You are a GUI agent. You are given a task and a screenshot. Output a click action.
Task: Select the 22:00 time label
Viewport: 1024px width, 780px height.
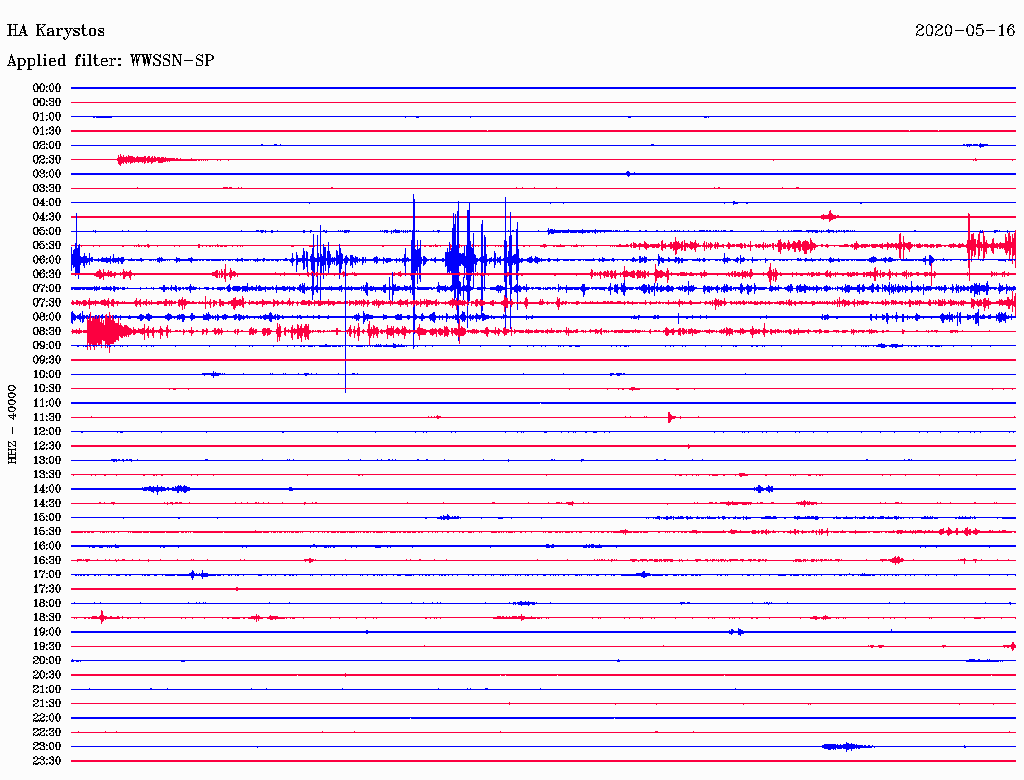[x=47, y=718]
